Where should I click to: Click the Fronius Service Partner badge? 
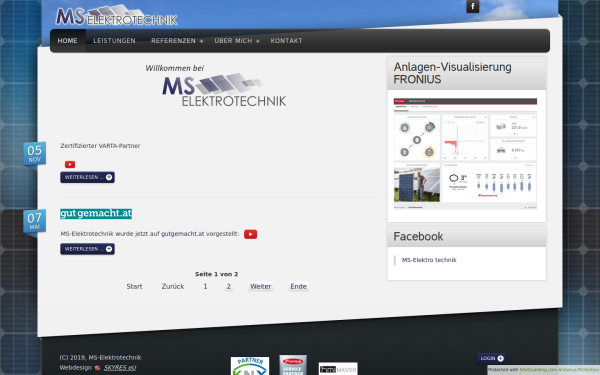click(293, 365)
